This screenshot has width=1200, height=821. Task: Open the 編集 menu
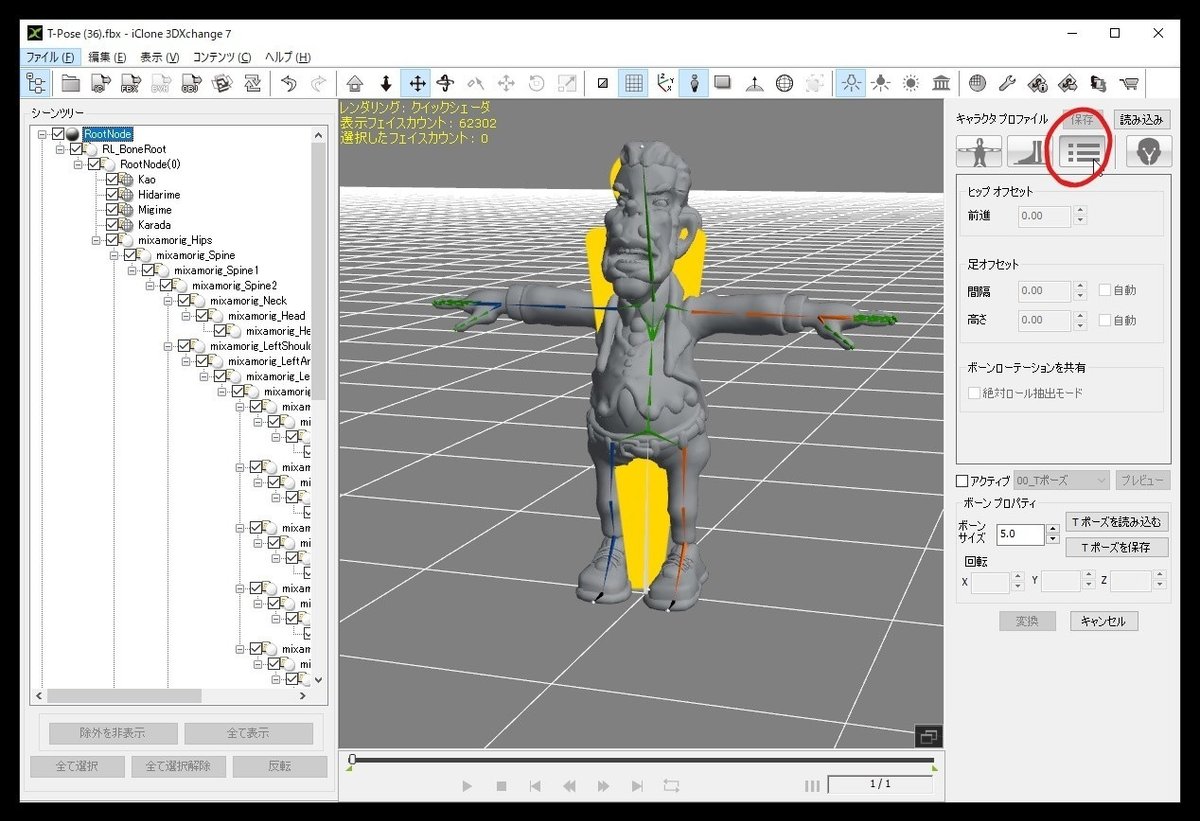pos(107,57)
